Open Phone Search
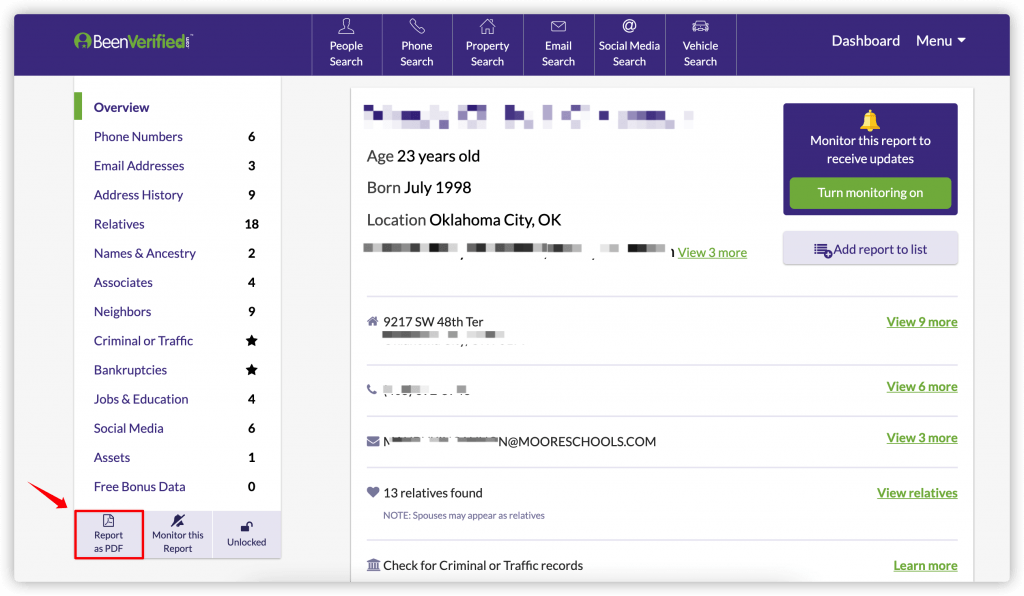 coord(417,43)
